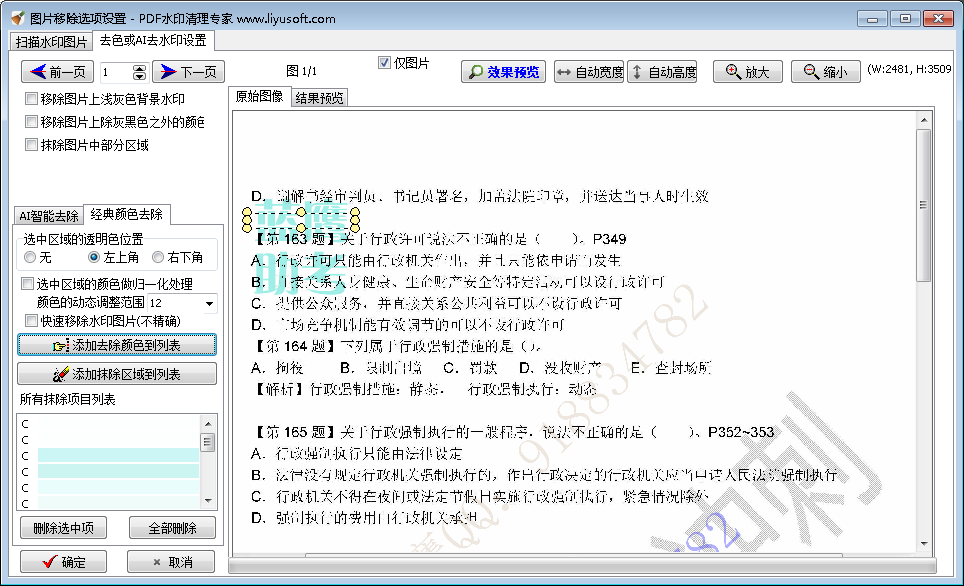Open the 颜色的动态调整范围 dropdown
The height and width of the screenshot is (586, 964).
[x=208, y=302]
